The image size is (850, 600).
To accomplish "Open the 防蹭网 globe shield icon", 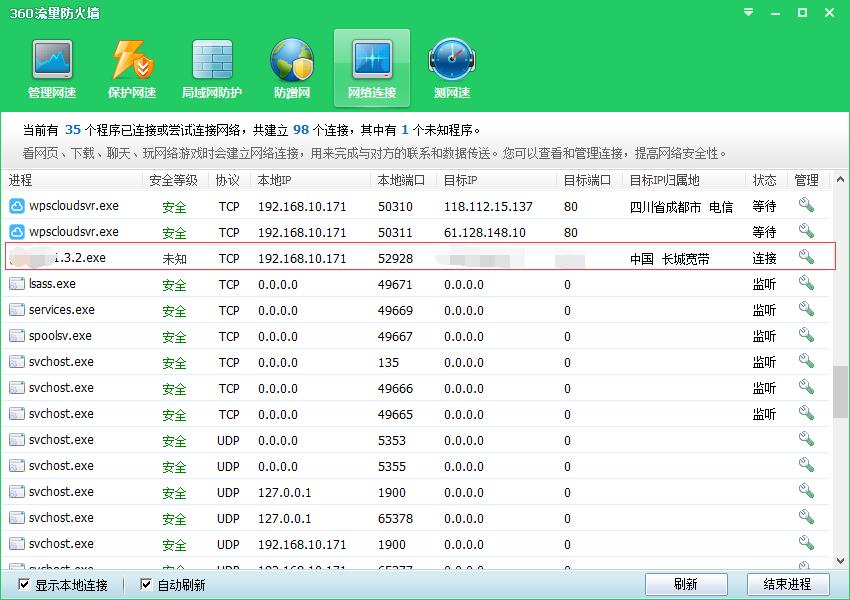I will [x=292, y=68].
